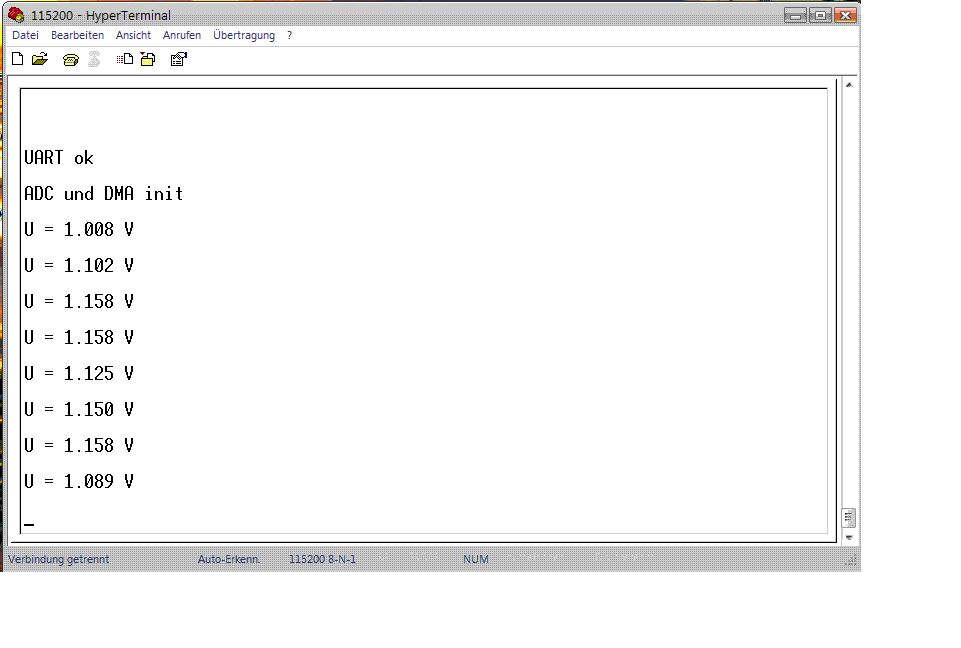
Task: Click the Call telephone icon
Action: point(70,59)
